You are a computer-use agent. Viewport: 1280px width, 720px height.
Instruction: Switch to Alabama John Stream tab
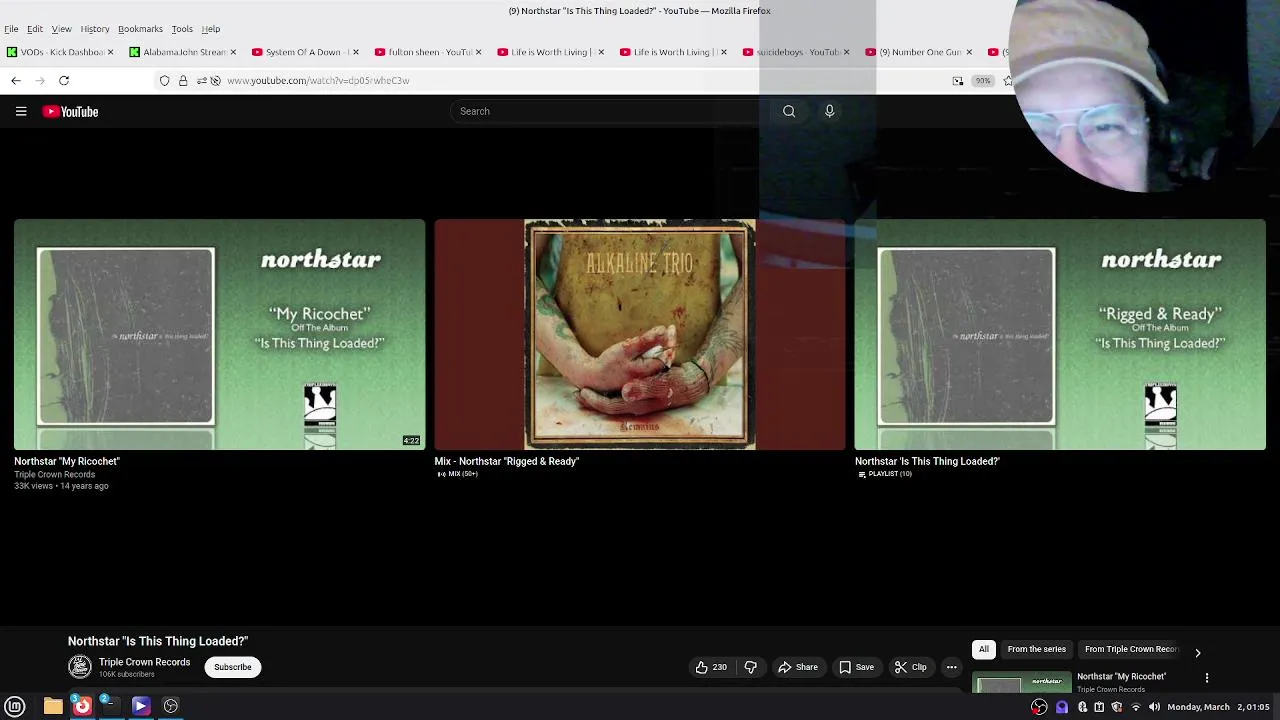[183, 52]
